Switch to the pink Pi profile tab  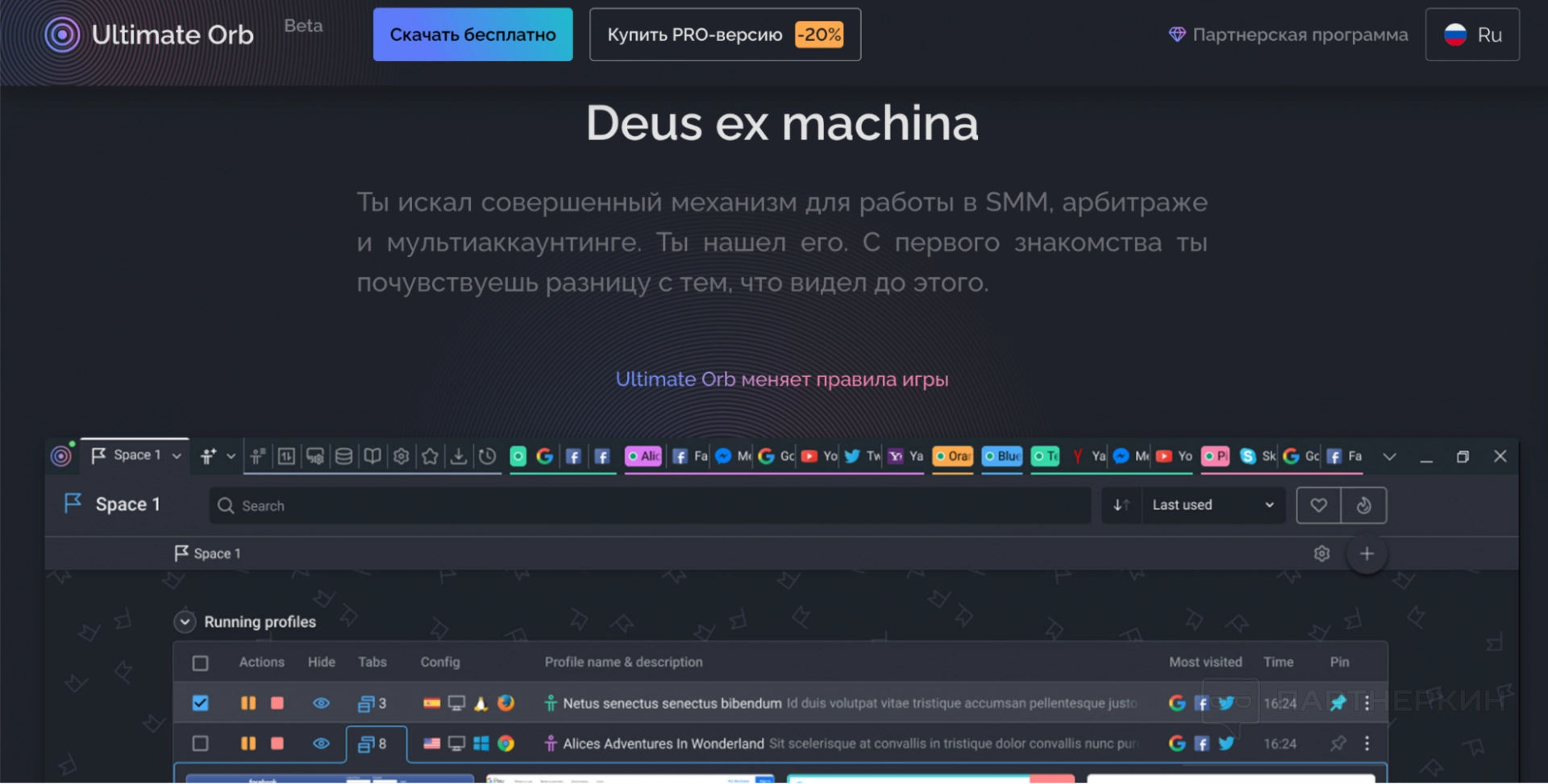pyautogui.click(x=1215, y=456)
